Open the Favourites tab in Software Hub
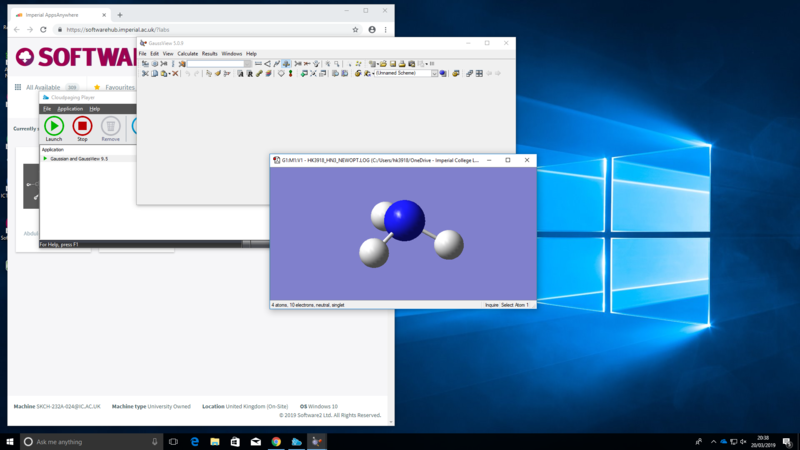800x450 pixels. [x=119, y=87]
